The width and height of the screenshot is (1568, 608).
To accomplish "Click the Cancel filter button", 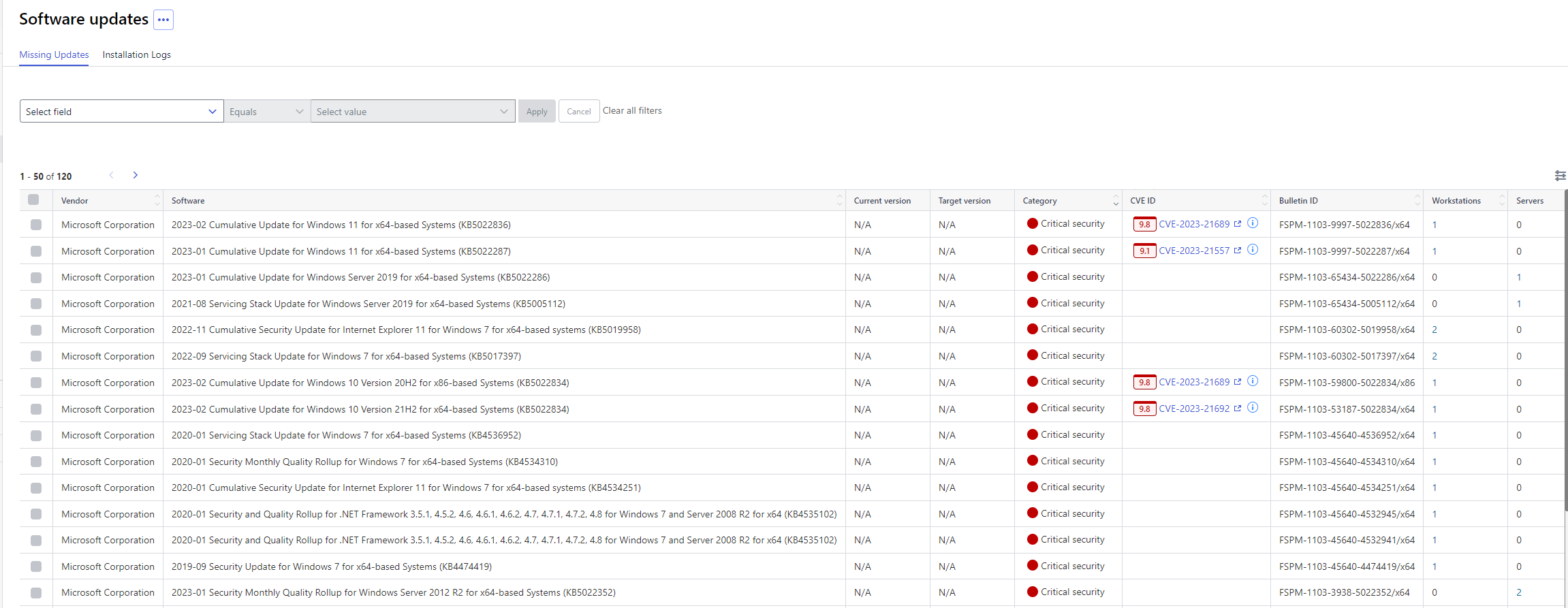I will tap(579, 111).
